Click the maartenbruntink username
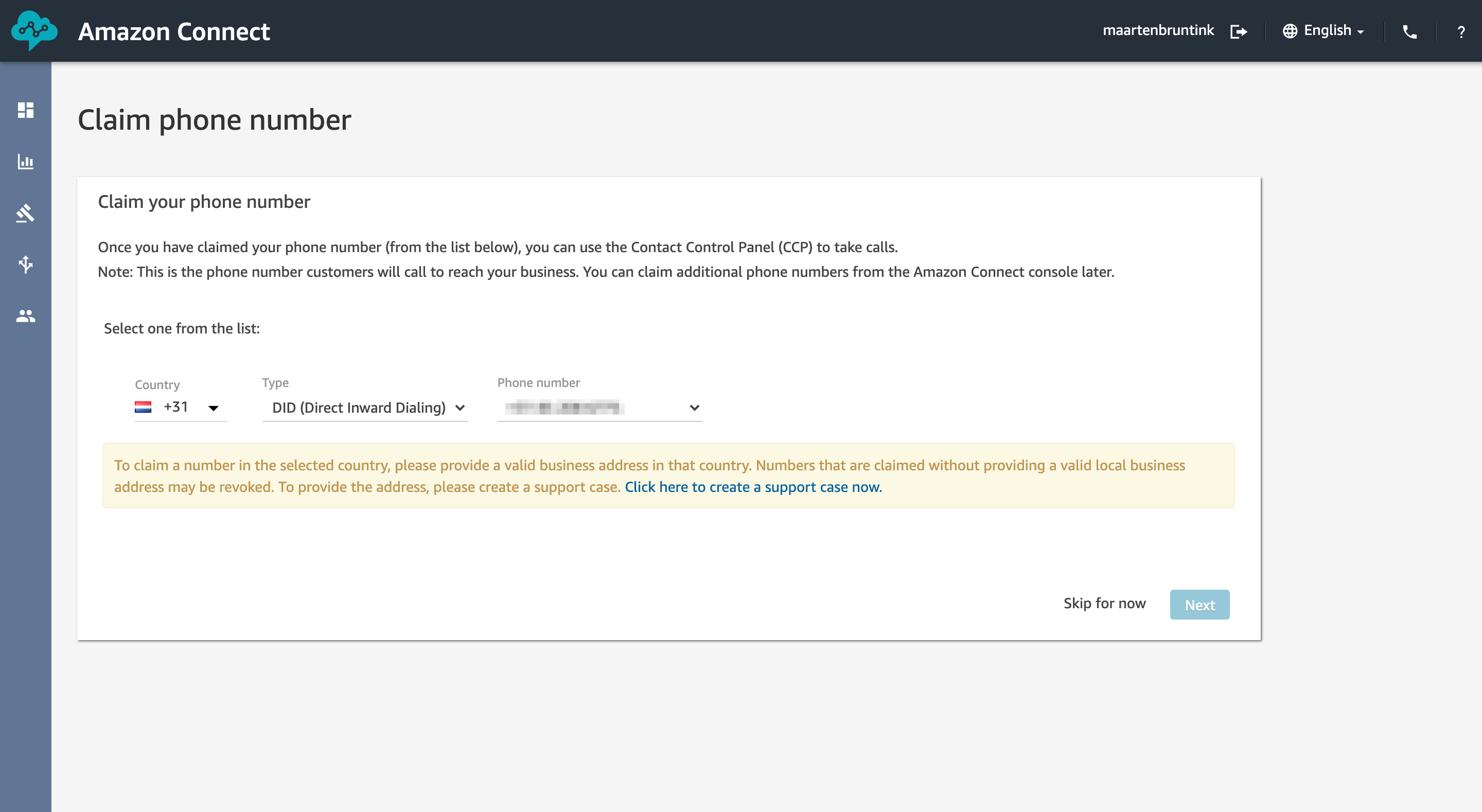This screenshot has width=1482, height=812. [1158, 30]
